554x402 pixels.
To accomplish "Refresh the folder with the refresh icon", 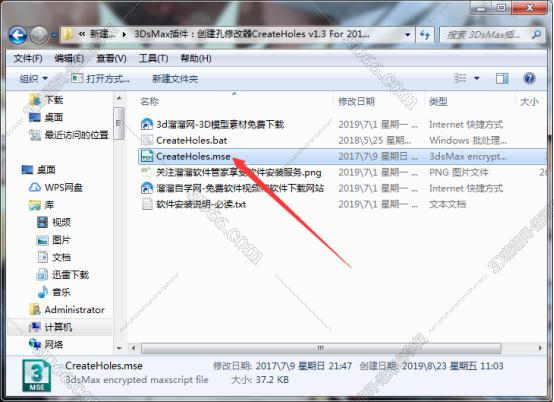I will [x=425, y=35].
